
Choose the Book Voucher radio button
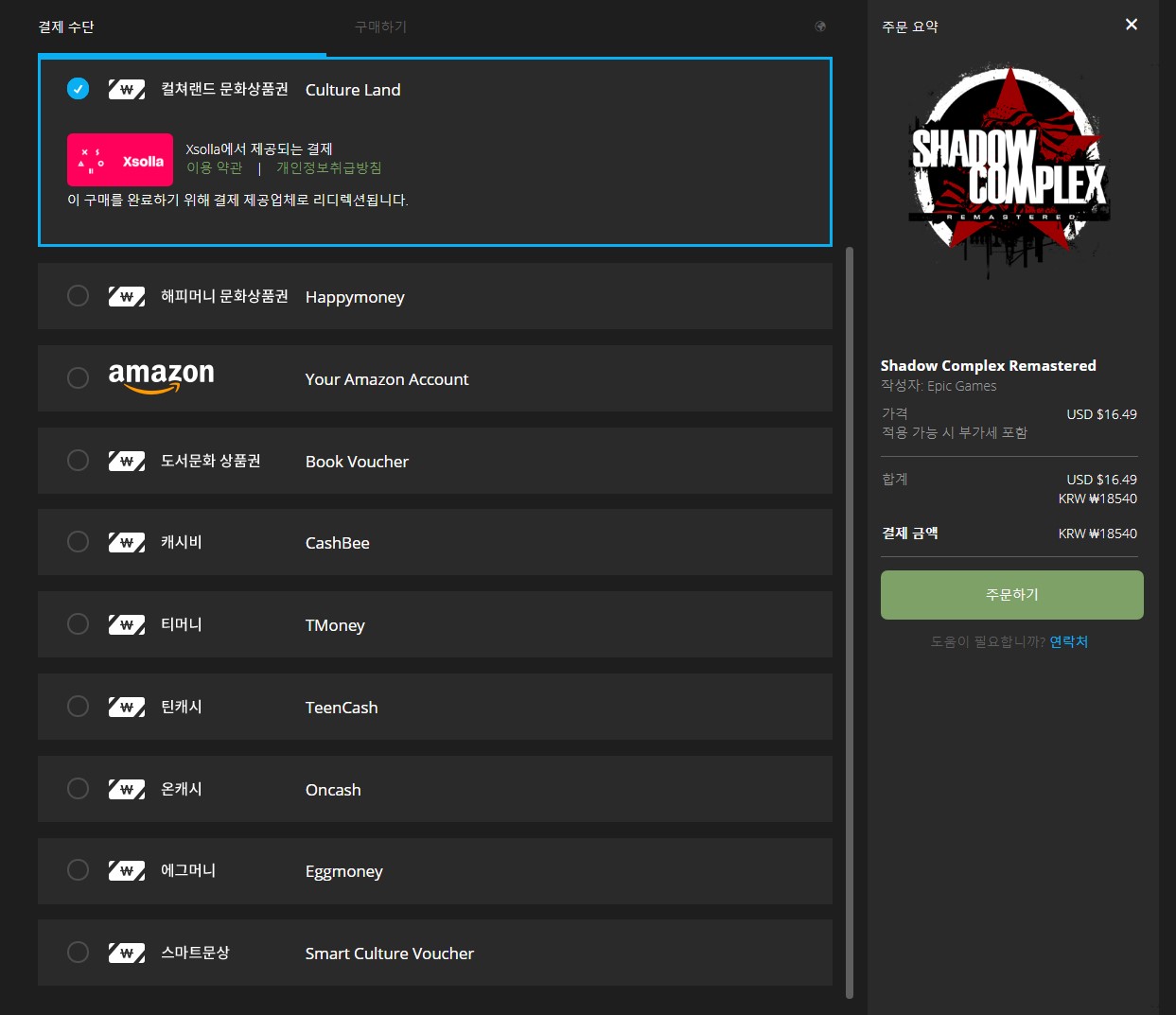pos(79,461)
